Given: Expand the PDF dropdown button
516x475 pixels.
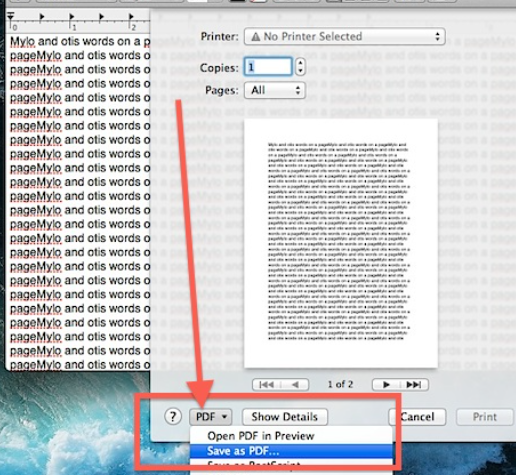Looking at the screenshot, I should point(211,417).
